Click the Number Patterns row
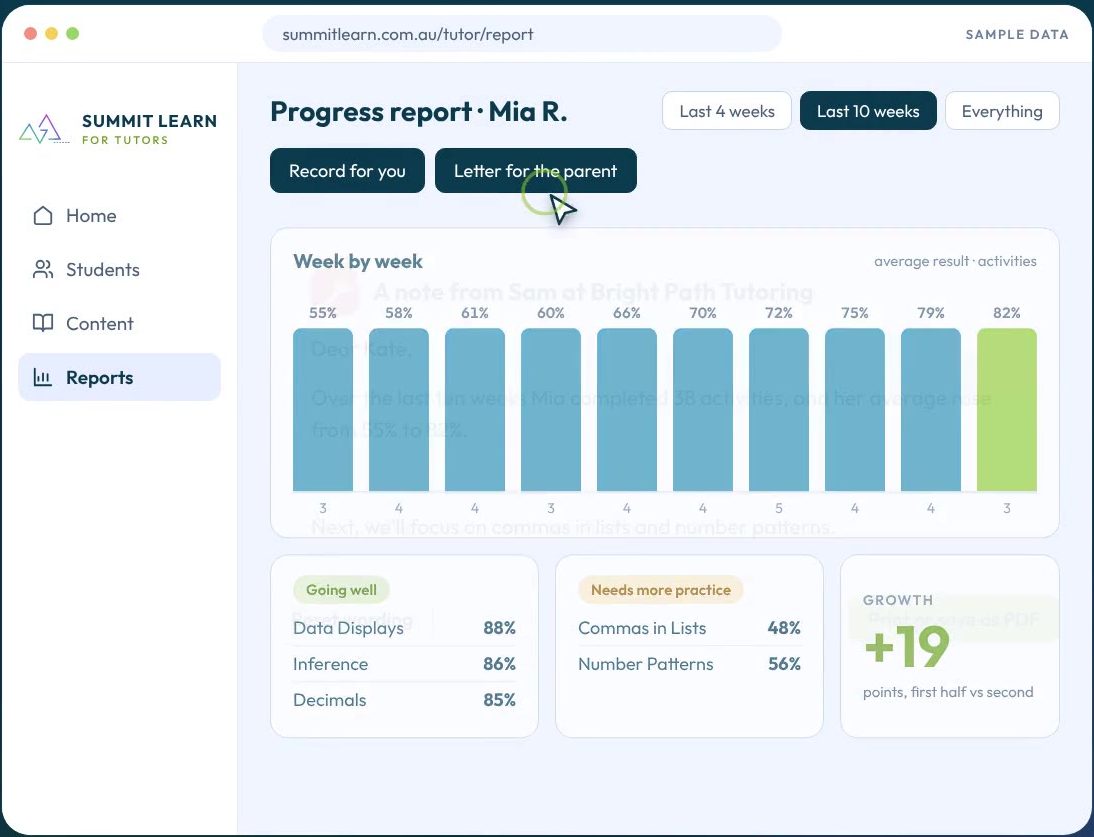 point(689,664)
